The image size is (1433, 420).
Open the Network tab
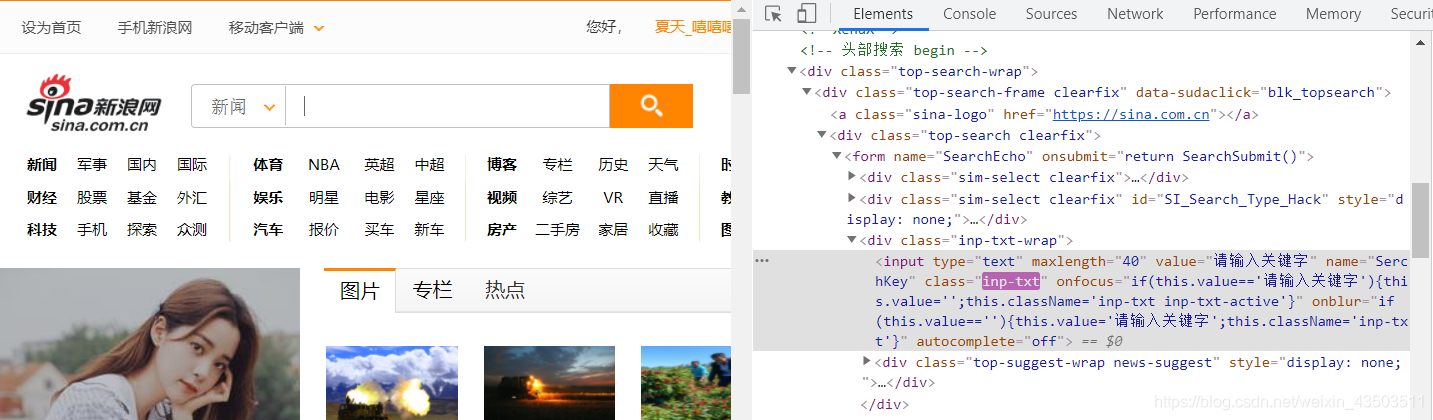pos(1135,14)
